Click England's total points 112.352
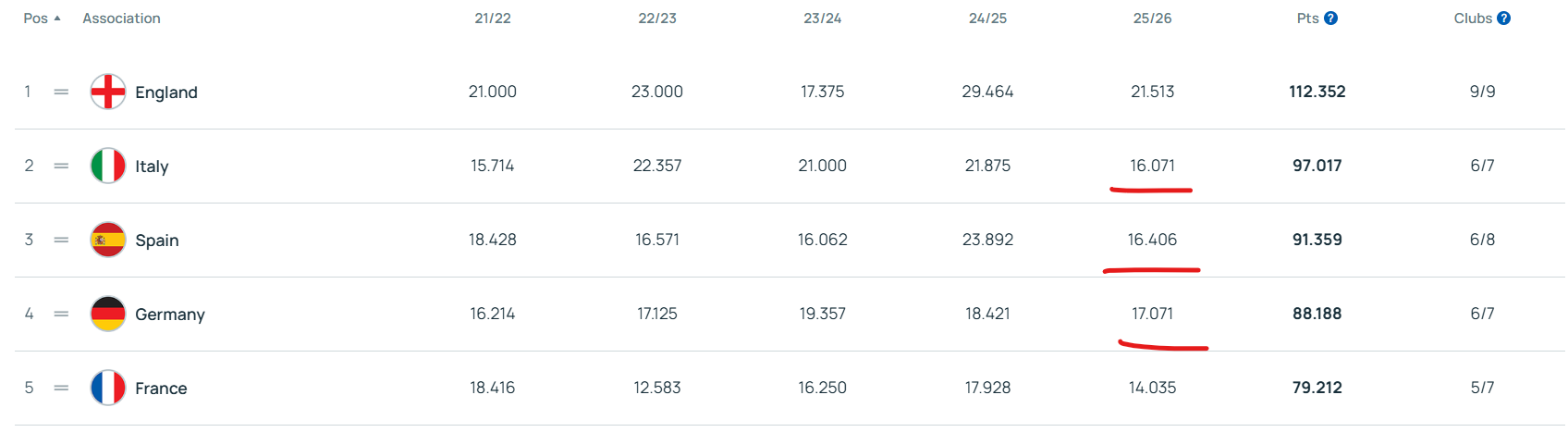The image size is (1568, 432). (1317, 92)
